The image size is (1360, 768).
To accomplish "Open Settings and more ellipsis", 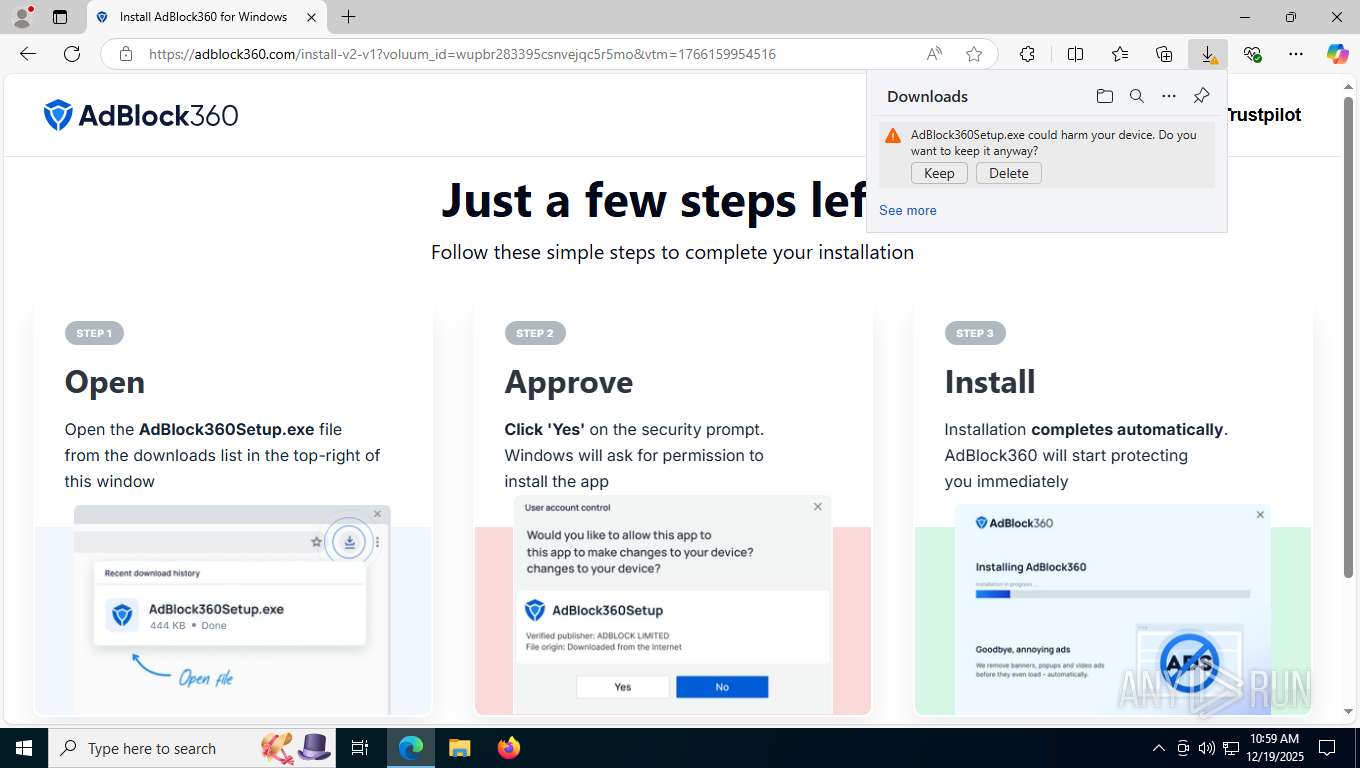I will [1296, 54].
